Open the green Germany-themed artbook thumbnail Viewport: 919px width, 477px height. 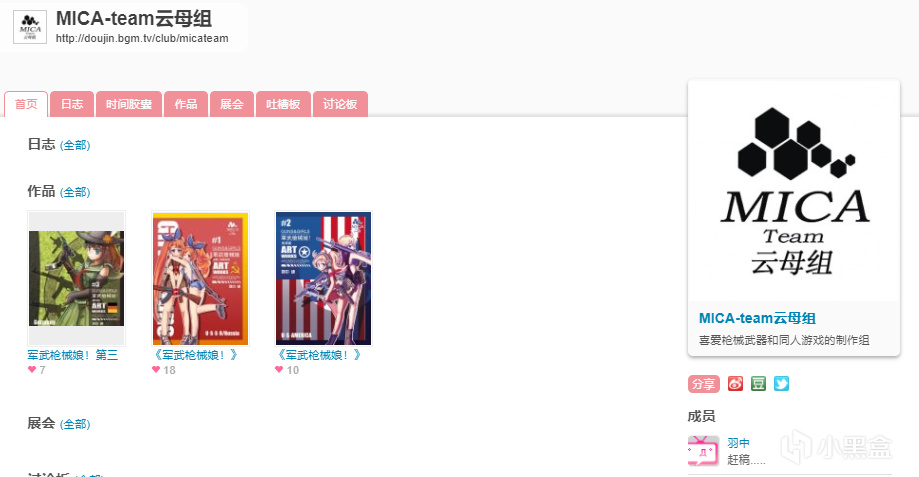coord(77,278)
